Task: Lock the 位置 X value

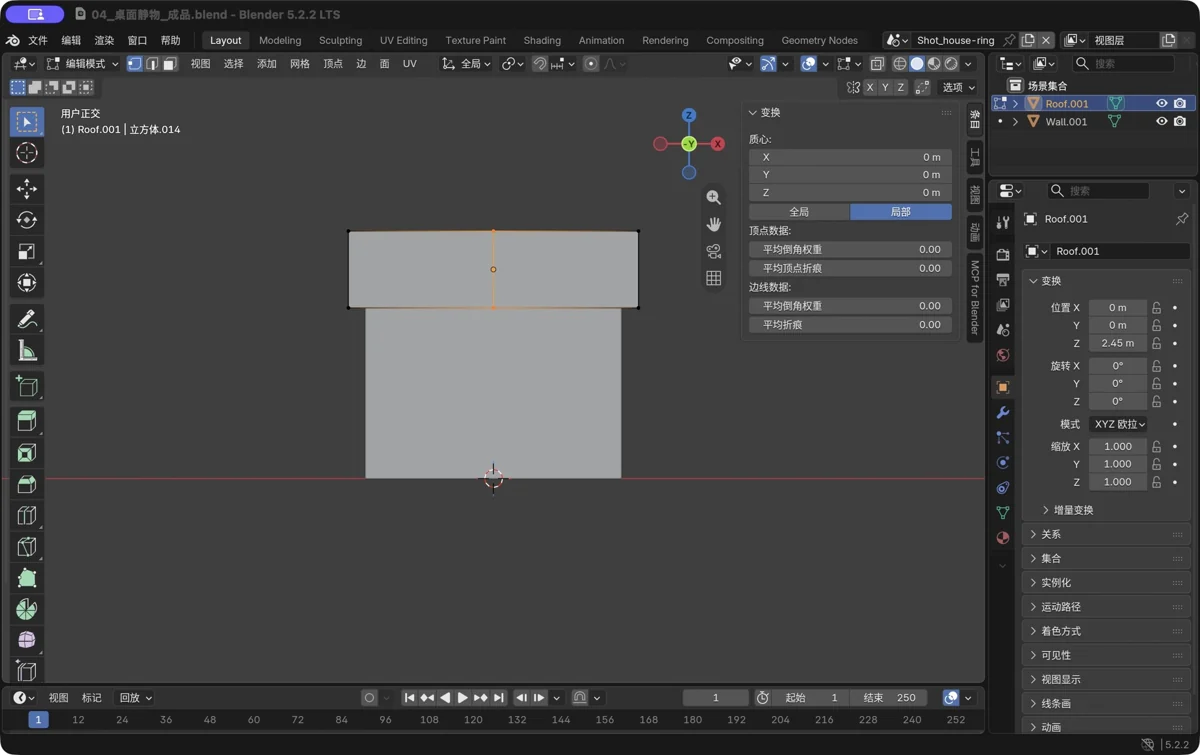Action: point(1157,308)
